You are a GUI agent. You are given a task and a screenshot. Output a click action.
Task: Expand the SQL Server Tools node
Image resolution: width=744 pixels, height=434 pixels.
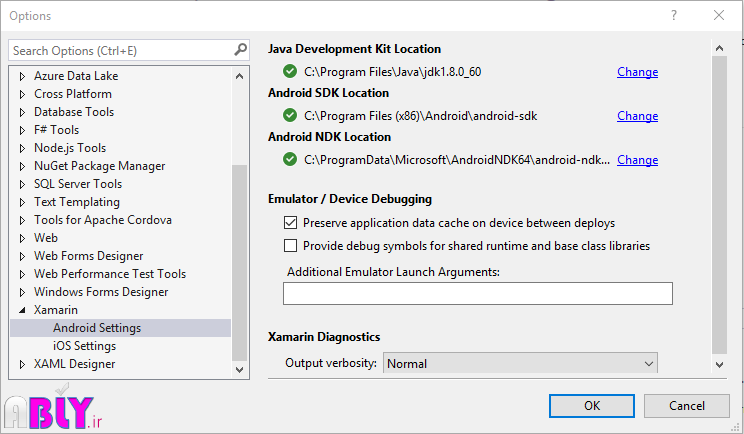click(x=22, y=184)
